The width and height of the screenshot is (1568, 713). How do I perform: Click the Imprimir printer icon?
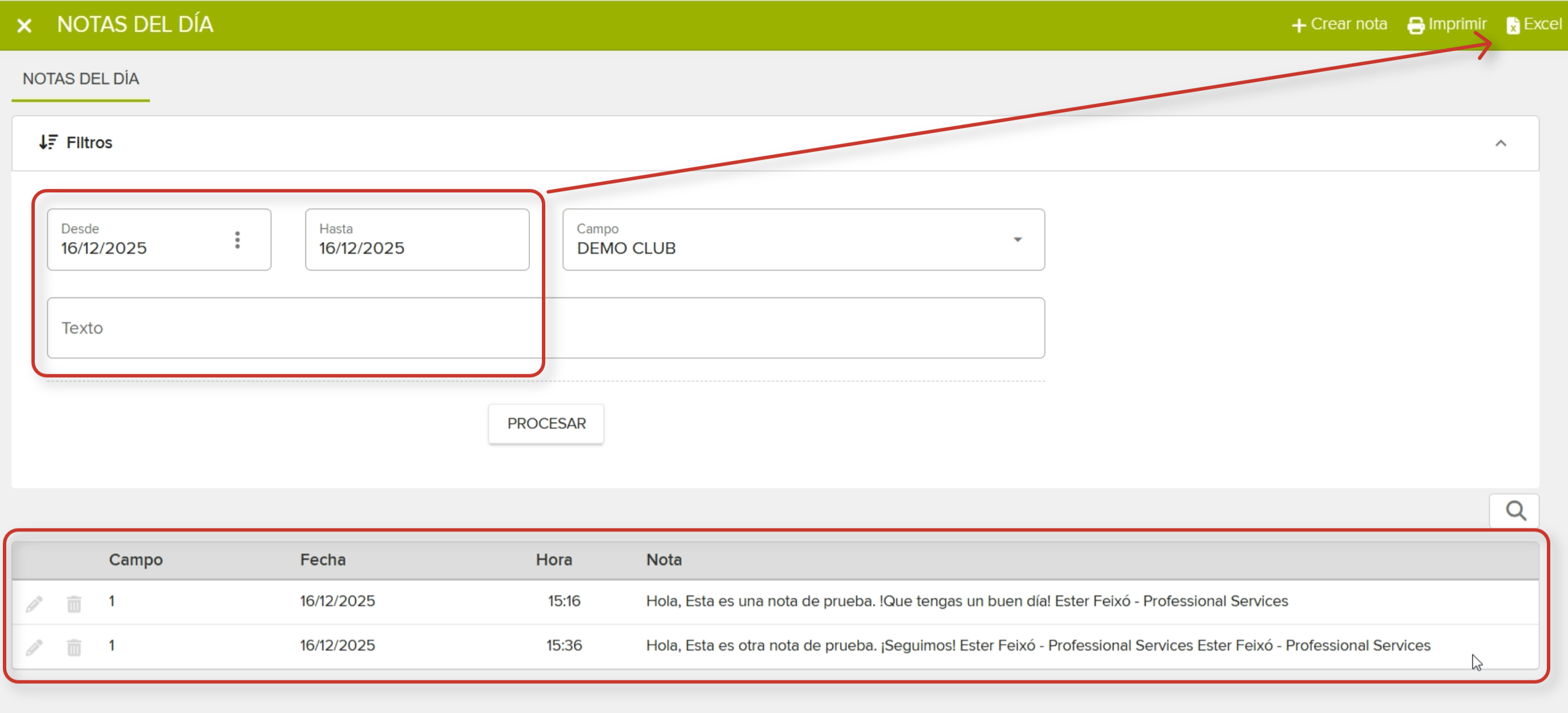[x=1416, y=25]
